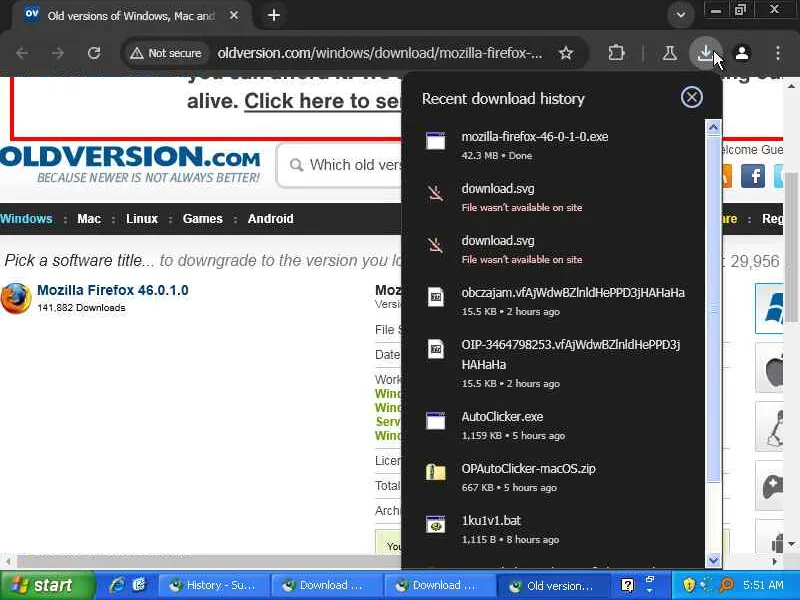The image size is (800, 600).
Task: Click the browser forward arrow
Action: (58, 53)
